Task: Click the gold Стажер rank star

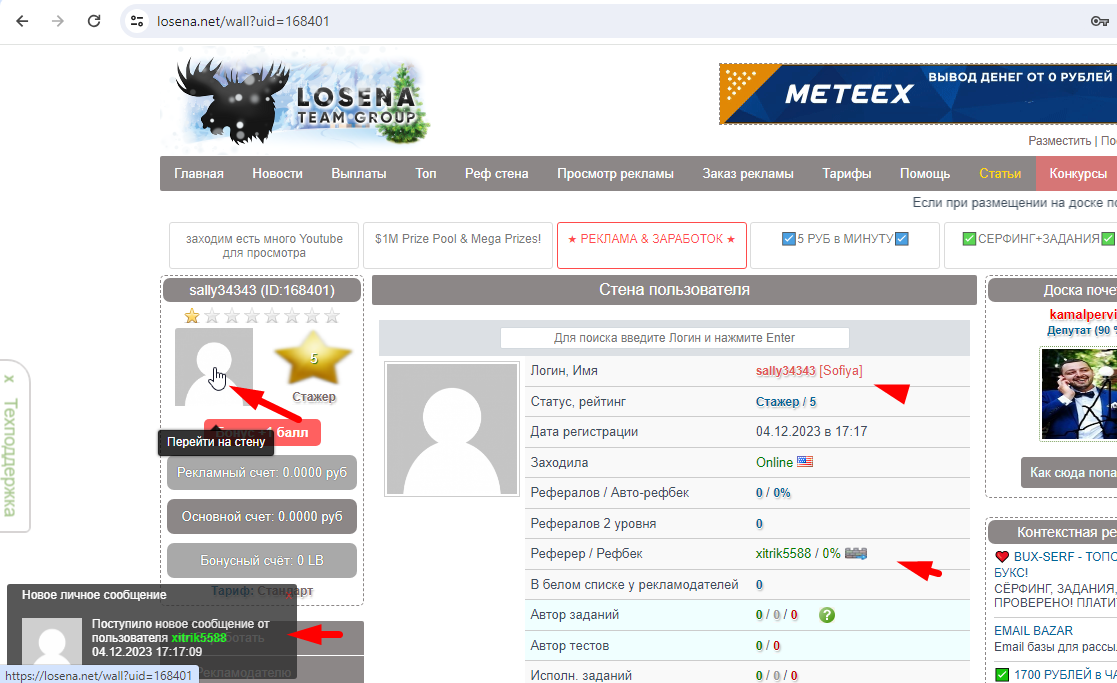Action: [313, 358]
